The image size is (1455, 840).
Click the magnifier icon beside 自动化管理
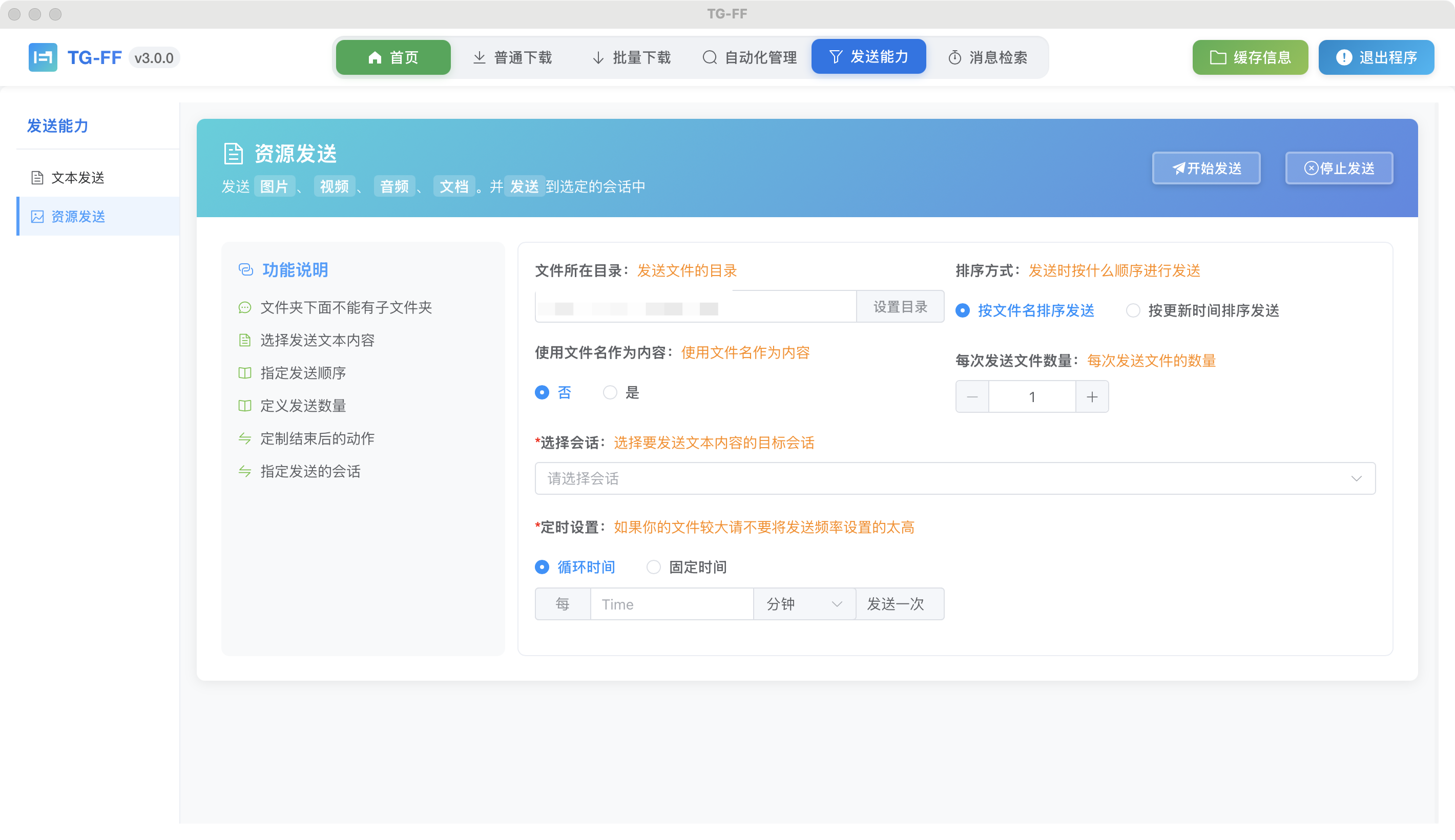(709, 57)
